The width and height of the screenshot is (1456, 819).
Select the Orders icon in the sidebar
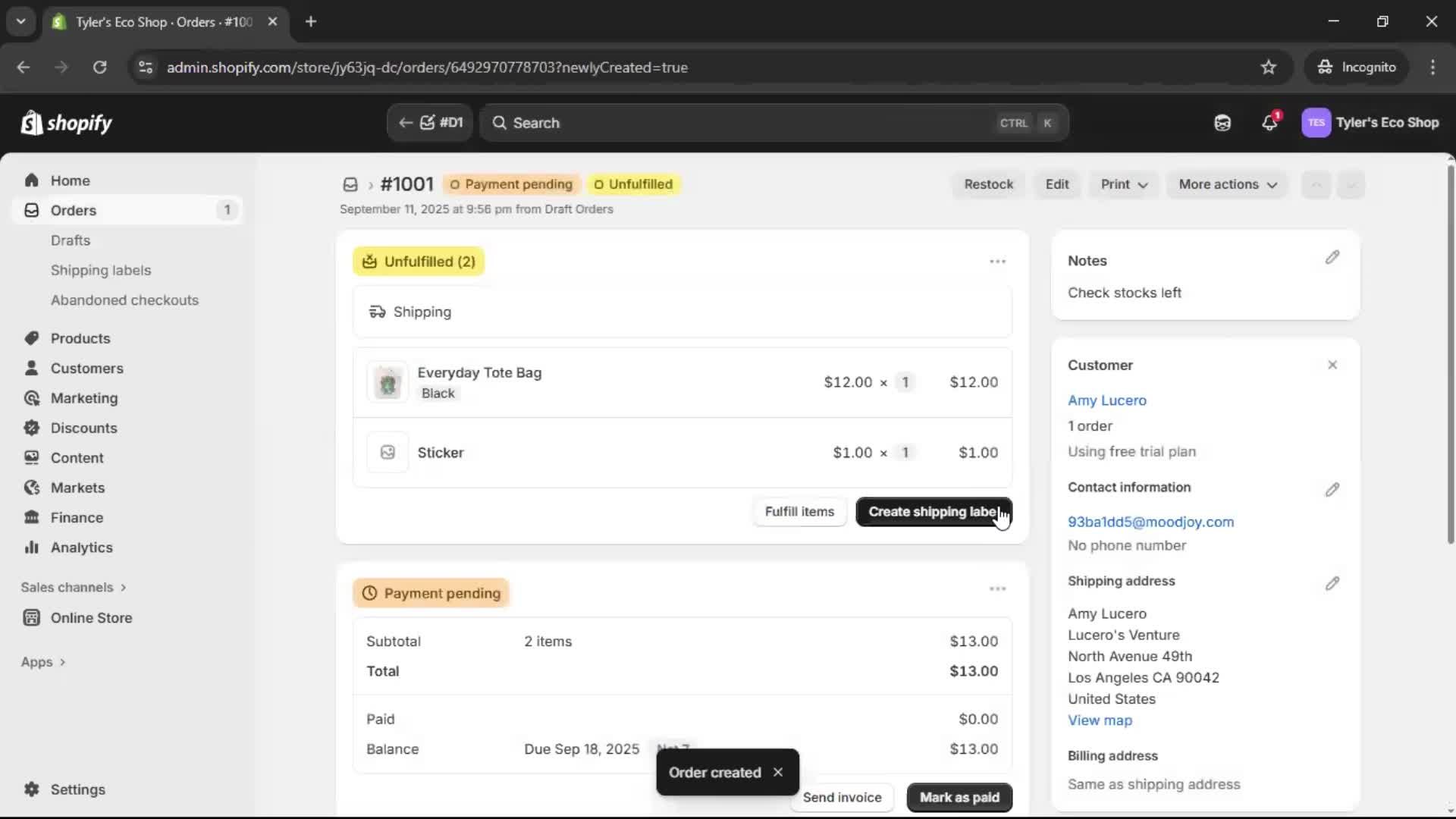30,210
